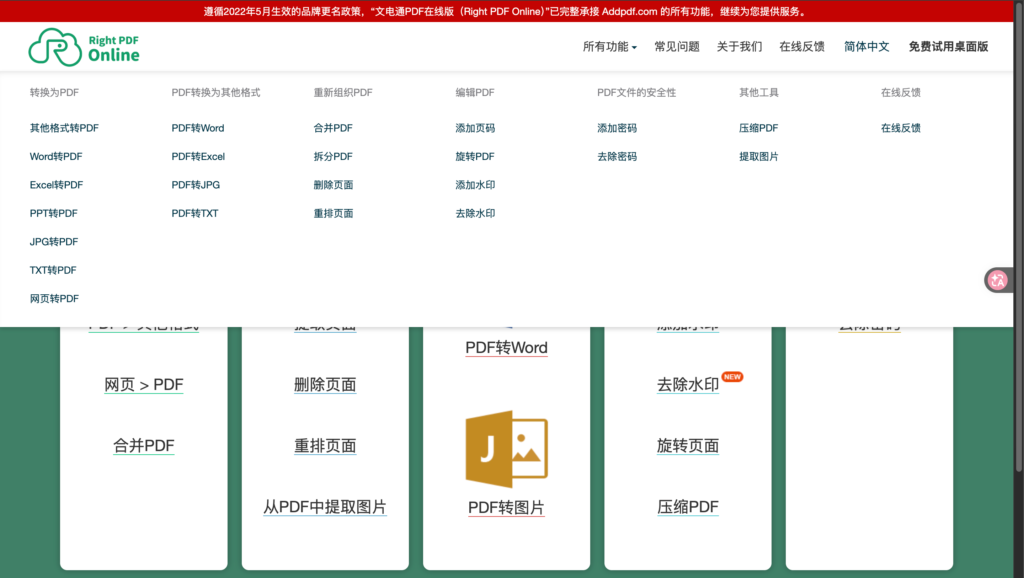Choose 拆分PDF menu entry
Viewport: 1024px width, 578px height.
(333, 156)
